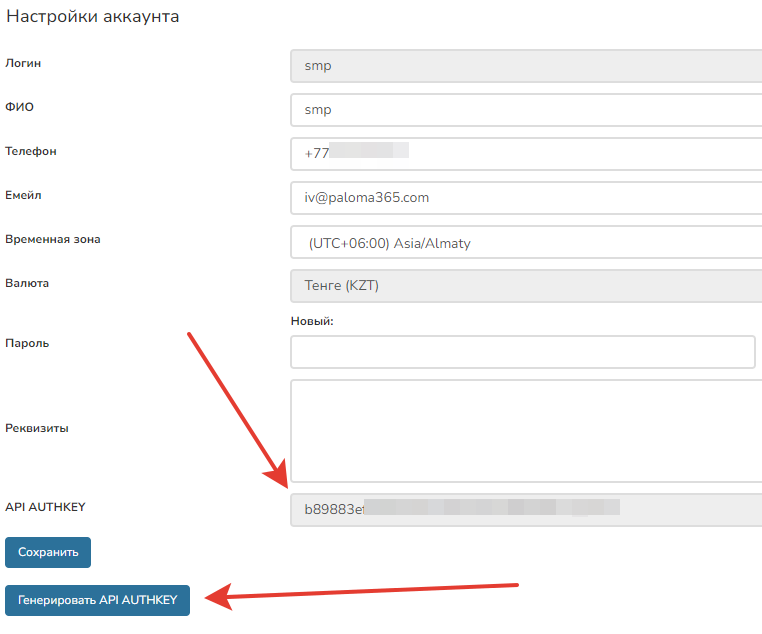The width and height of the screenshot is (762, 634).
Task: Click the Временная зона label
Action: click(x=52, y=240)
